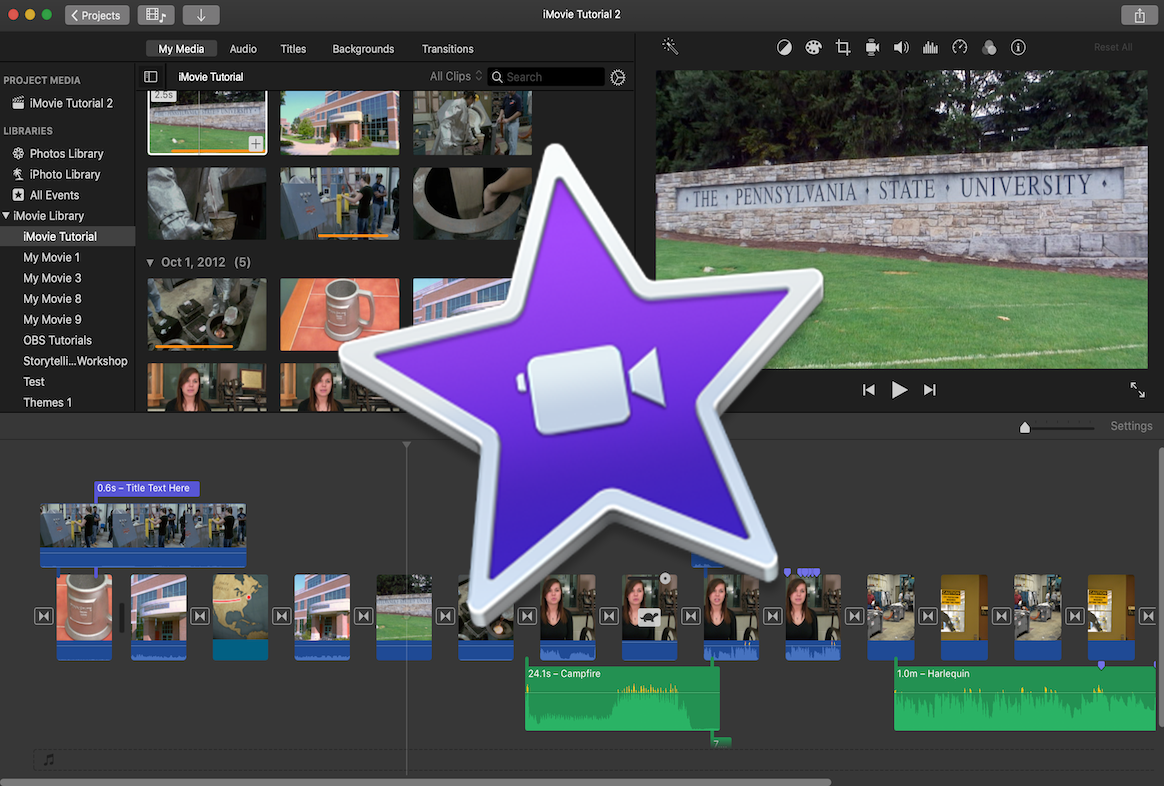Image resolution: width=1164 pixels, height=786 pixels.
Task: Switch to the Audio tab
Action: coord(243,49)
